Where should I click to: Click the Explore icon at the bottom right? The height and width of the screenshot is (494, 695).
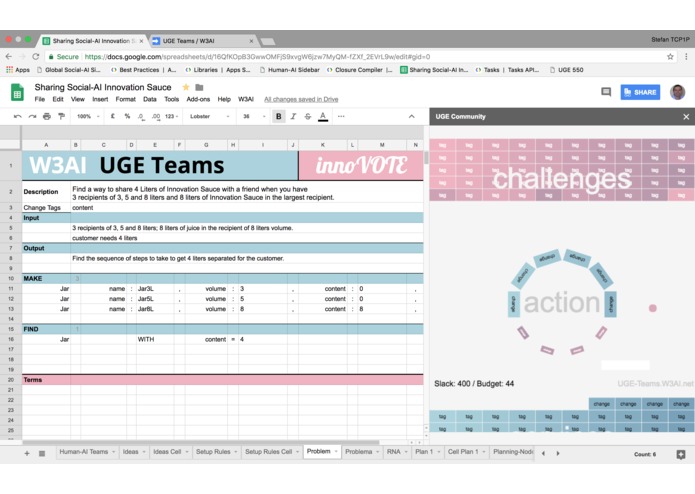pyautogui.click(x=681, y=454)
